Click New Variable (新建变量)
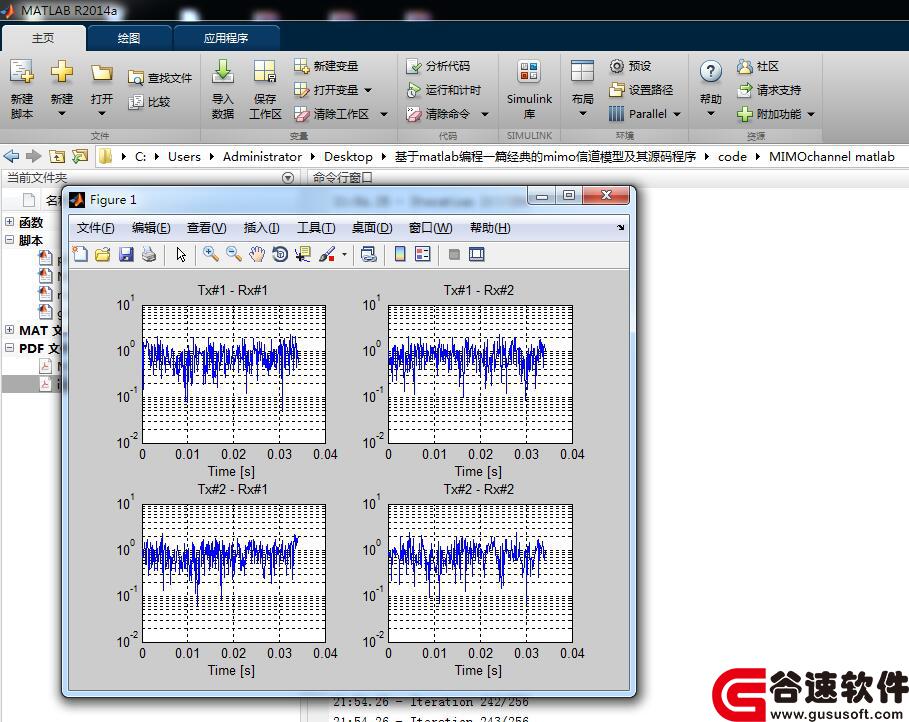Screen dimensions: 909x722 [326, 66]
